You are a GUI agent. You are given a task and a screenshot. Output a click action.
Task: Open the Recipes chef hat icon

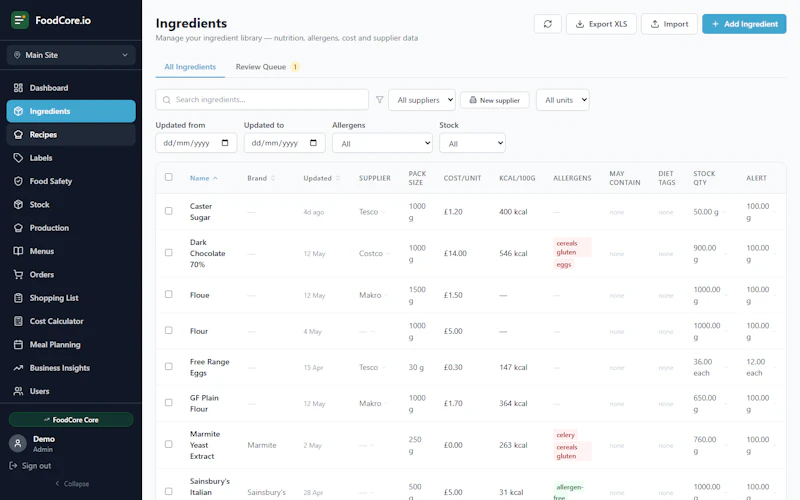click(18, 135)
